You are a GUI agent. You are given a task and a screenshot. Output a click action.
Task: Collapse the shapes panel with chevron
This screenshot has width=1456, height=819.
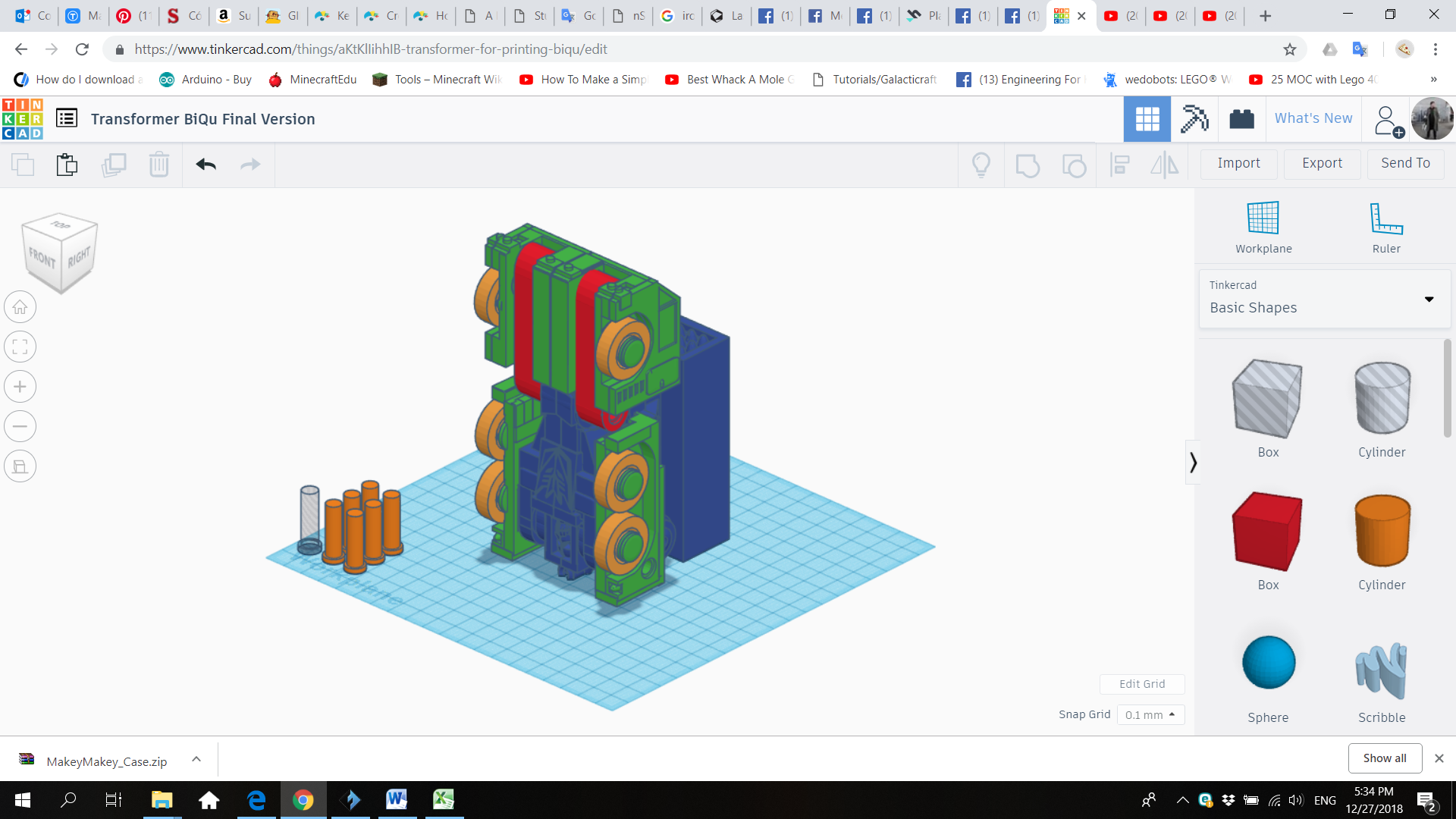click(x=1193, y=462)
